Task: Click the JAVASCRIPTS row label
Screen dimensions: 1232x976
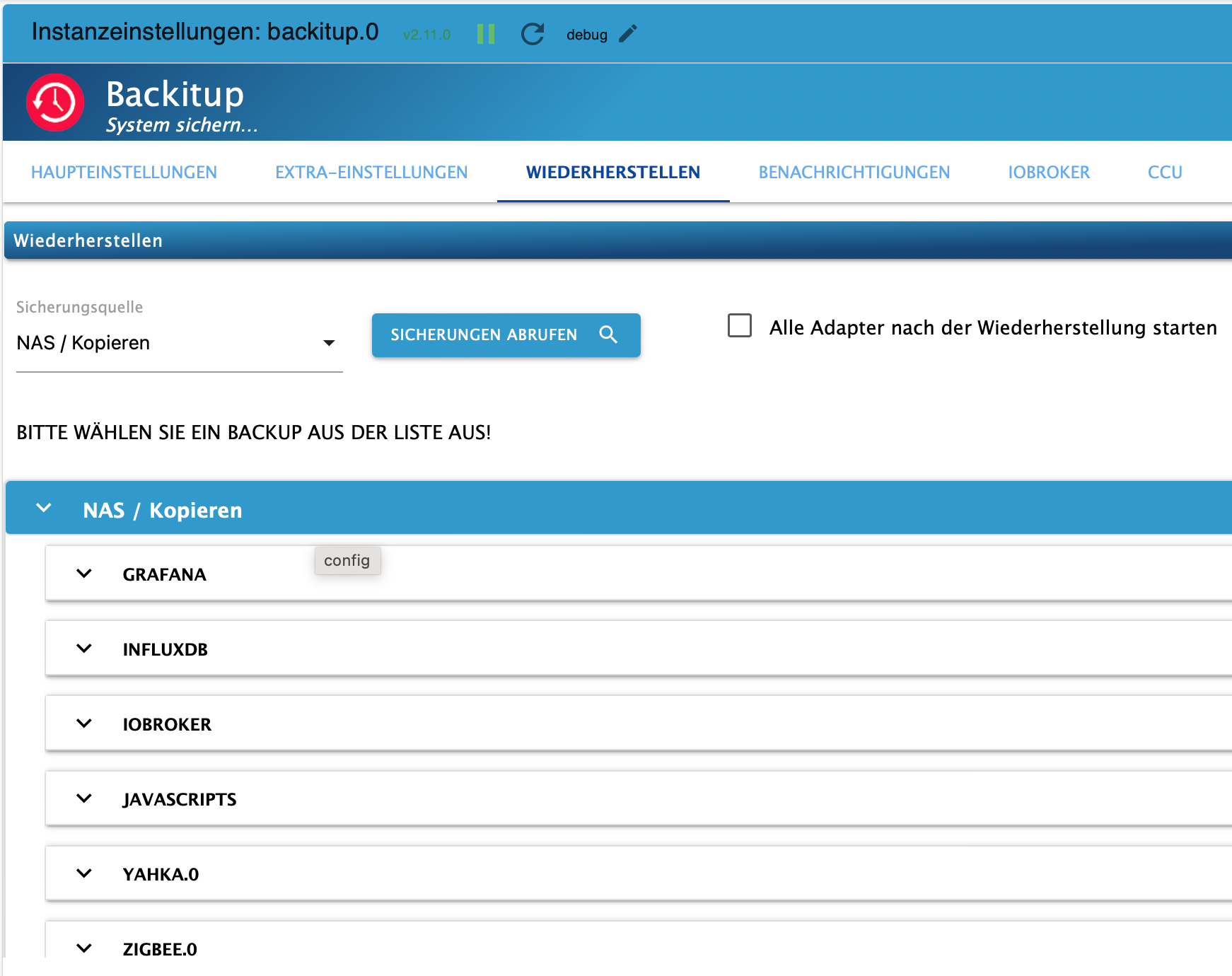Action: pos(180,799)
